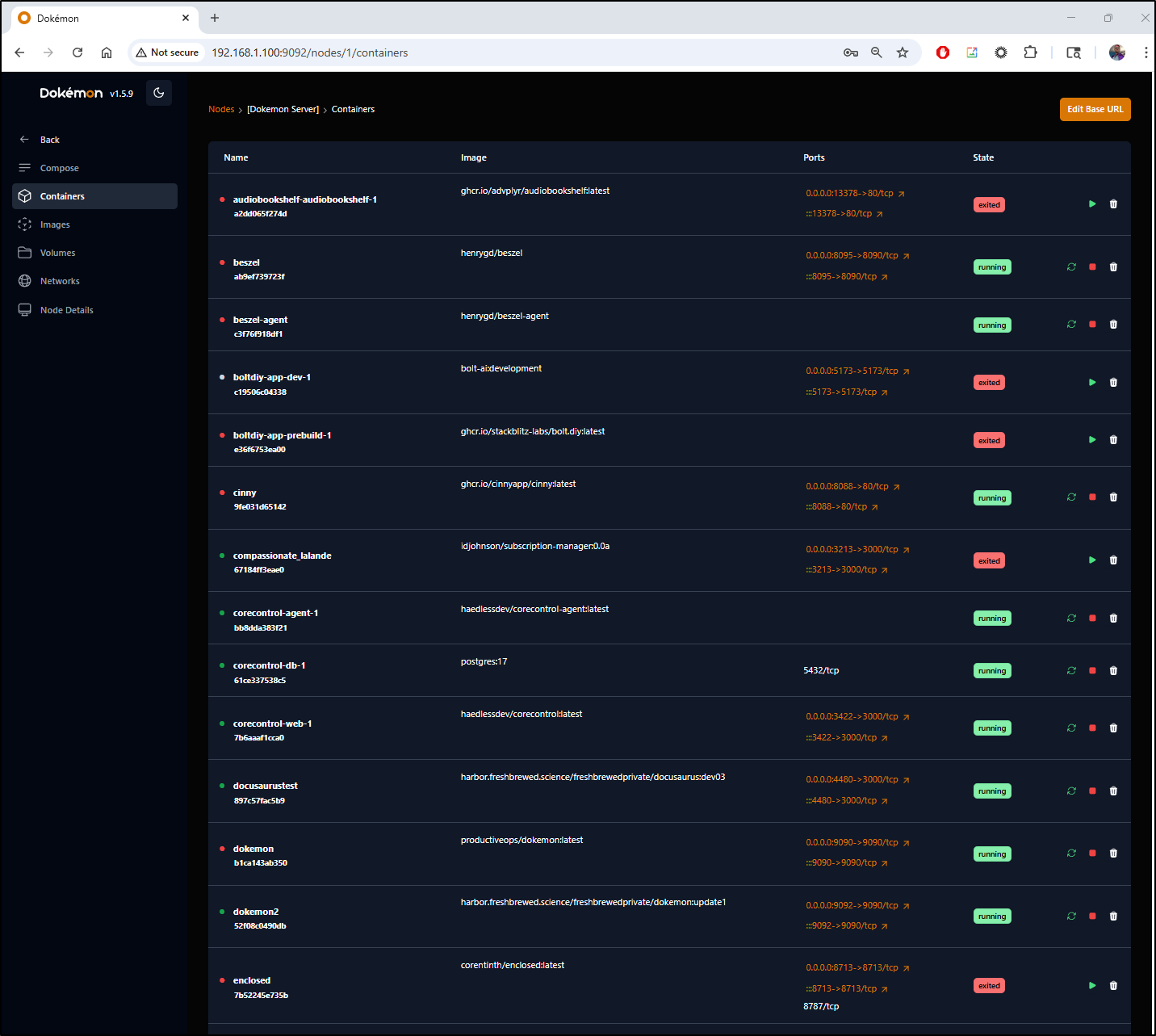This screenshot has width=1156, height=1036.
Task: Delete the enclosed container
Action: pos(1113,986)
